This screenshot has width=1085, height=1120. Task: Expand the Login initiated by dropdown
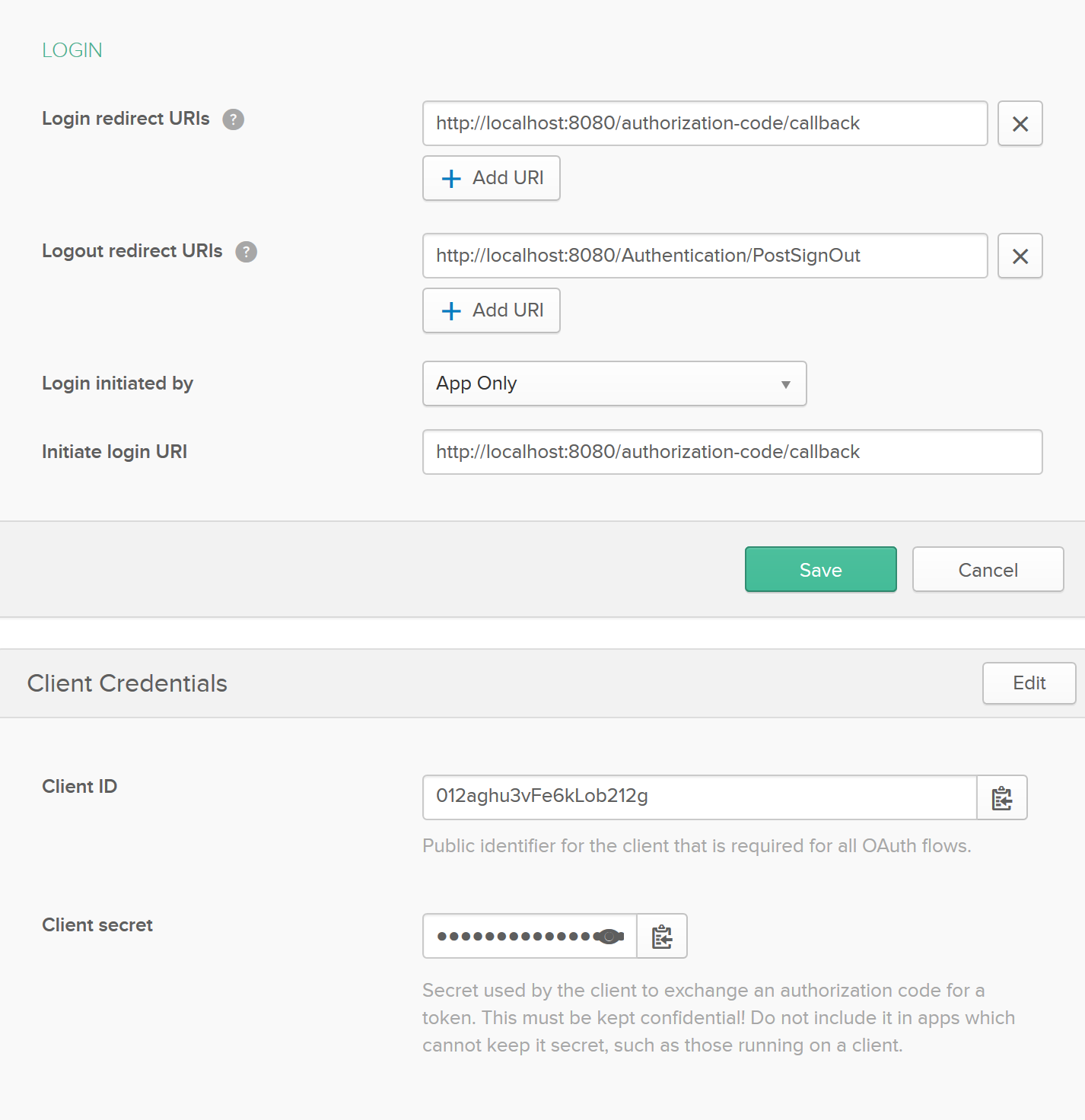point(613,383)
